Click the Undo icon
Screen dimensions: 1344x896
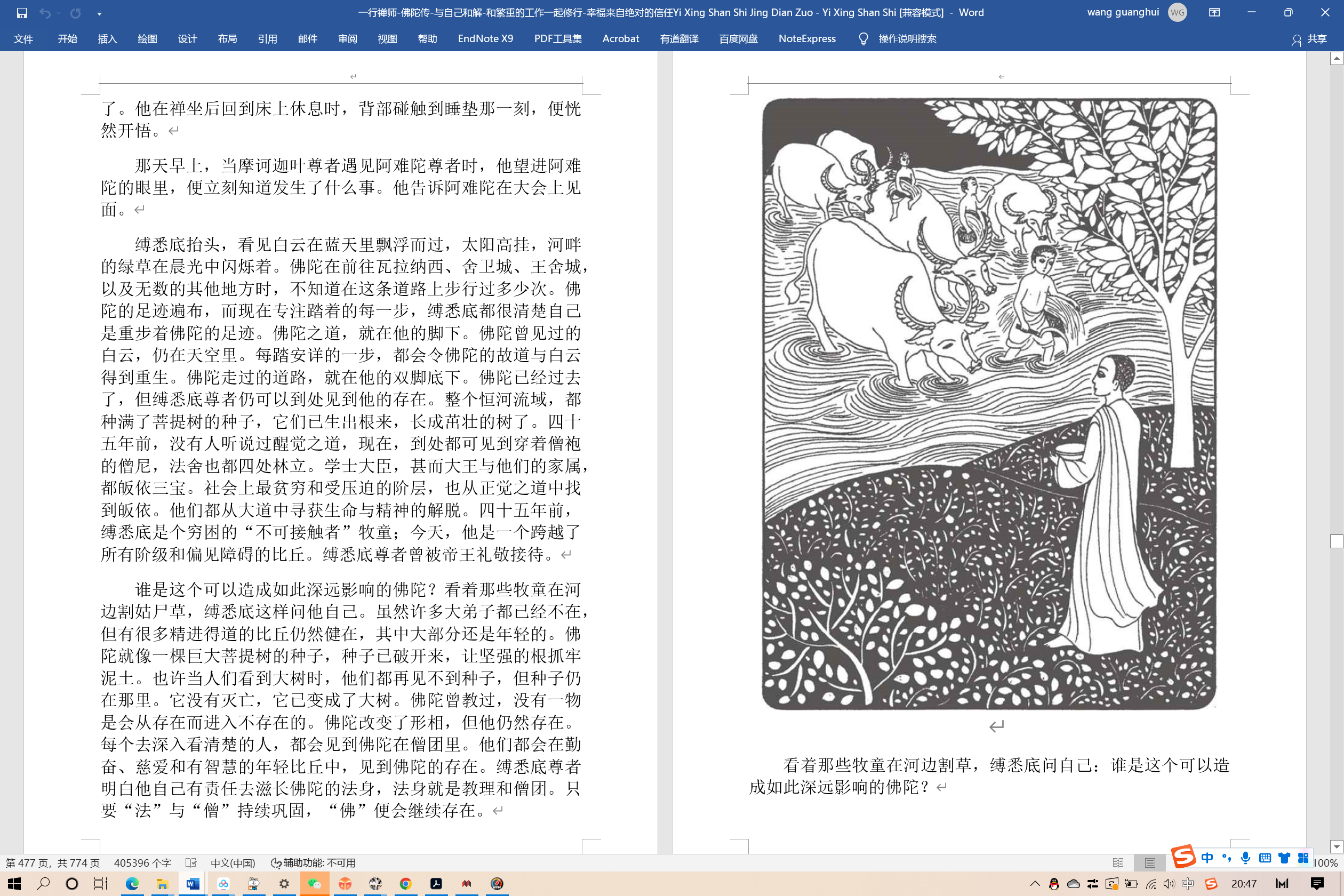pos(45,13)
